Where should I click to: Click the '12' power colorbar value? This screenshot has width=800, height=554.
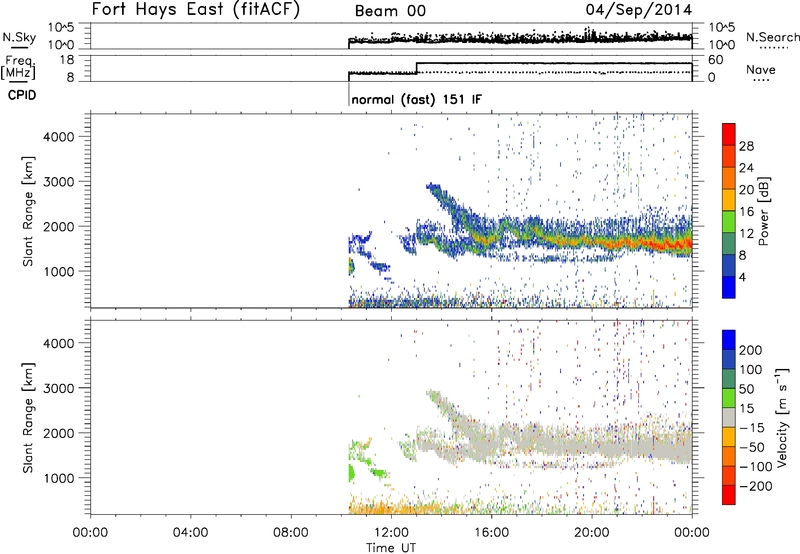click(x=746, y=234)
